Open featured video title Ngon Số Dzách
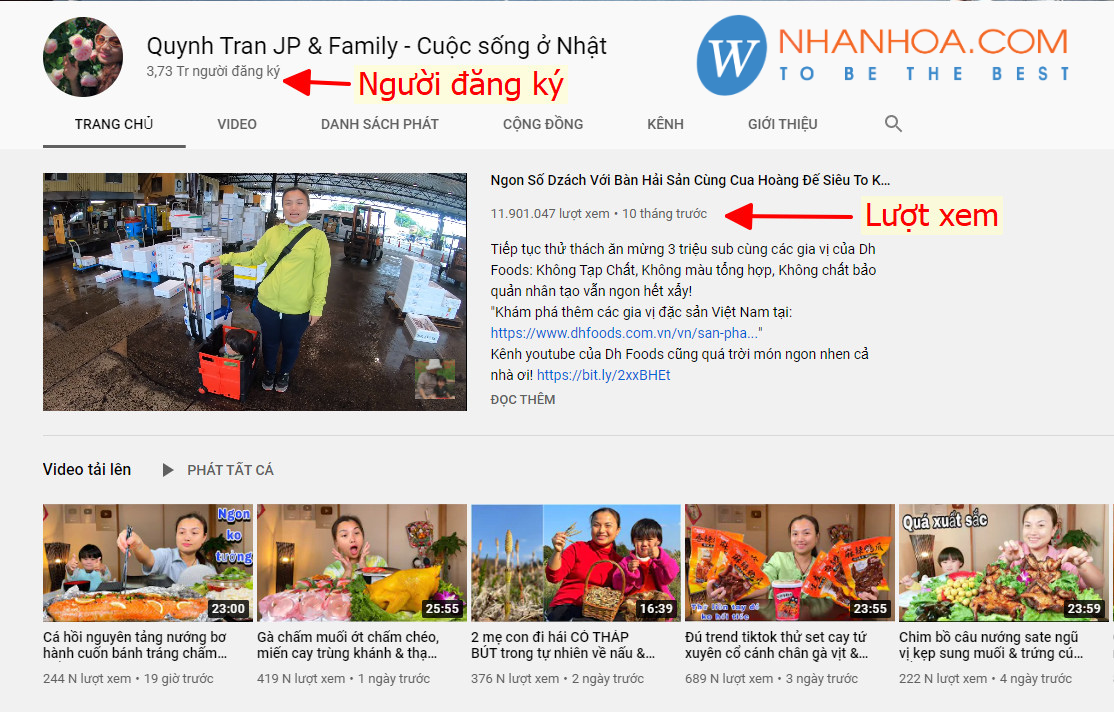 click(690, 180)
